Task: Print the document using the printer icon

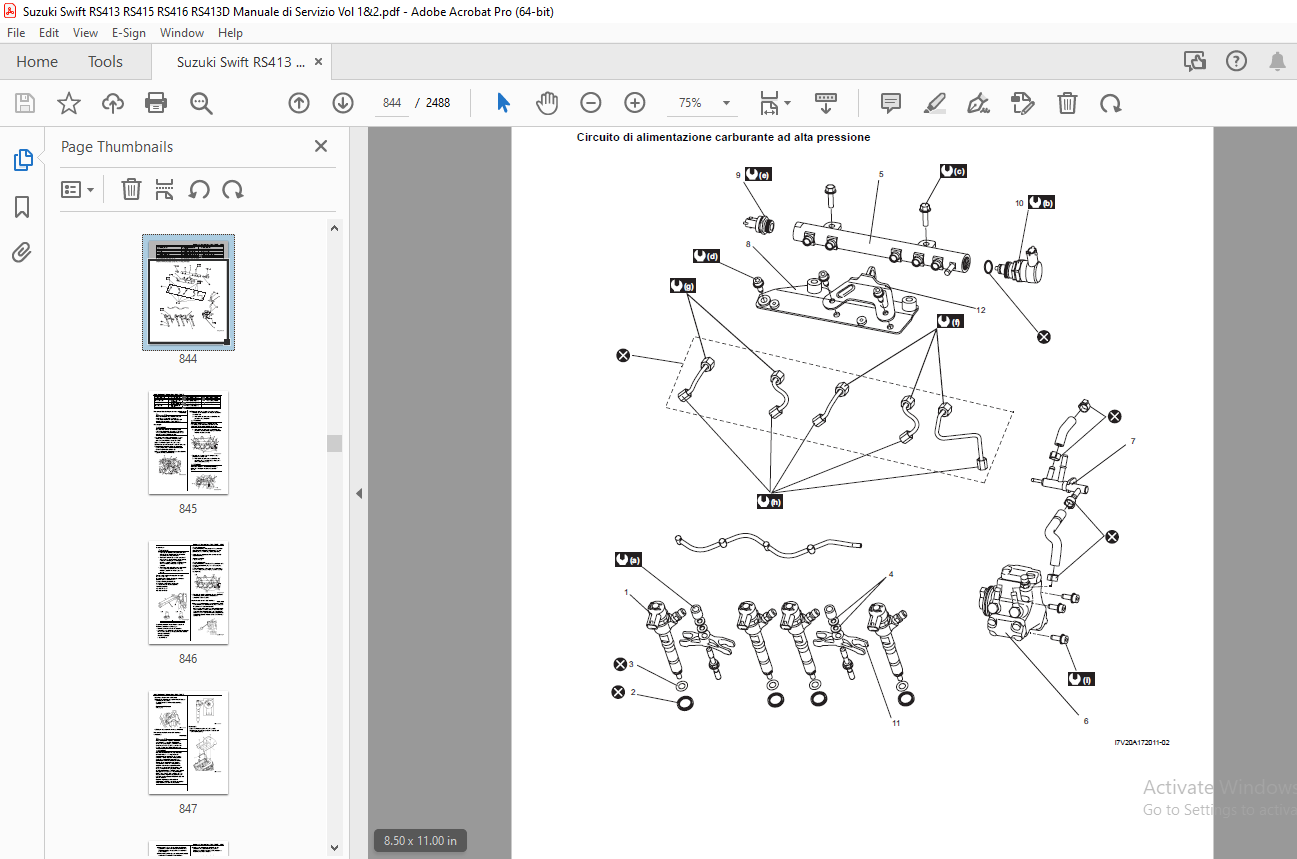Action: 156,103
